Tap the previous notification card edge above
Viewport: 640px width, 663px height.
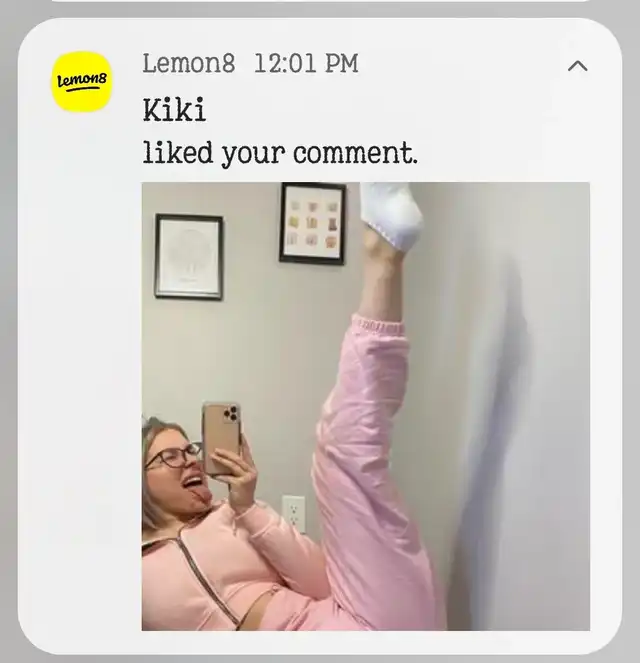pos(320,1)
